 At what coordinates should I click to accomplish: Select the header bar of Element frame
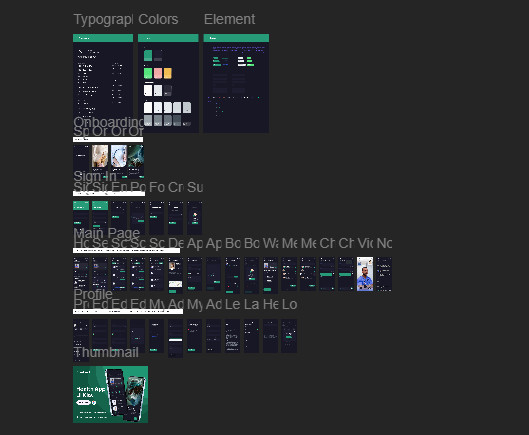pos(236,38)
